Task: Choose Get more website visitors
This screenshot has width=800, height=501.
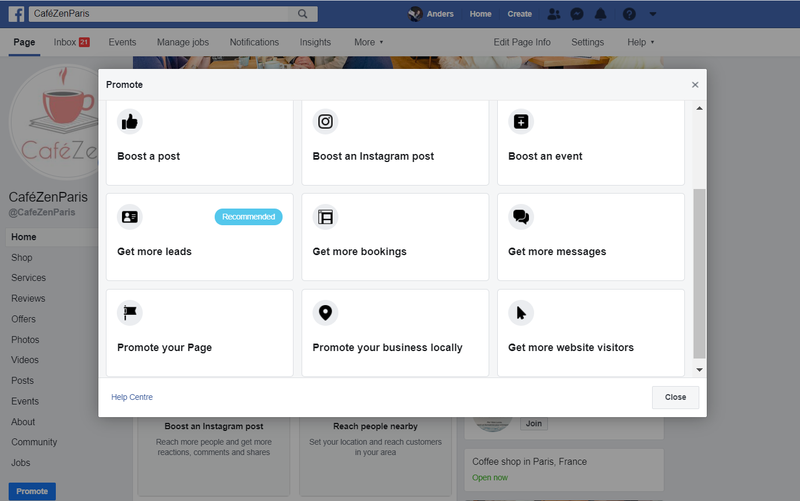Action: [x=591, y=333]
